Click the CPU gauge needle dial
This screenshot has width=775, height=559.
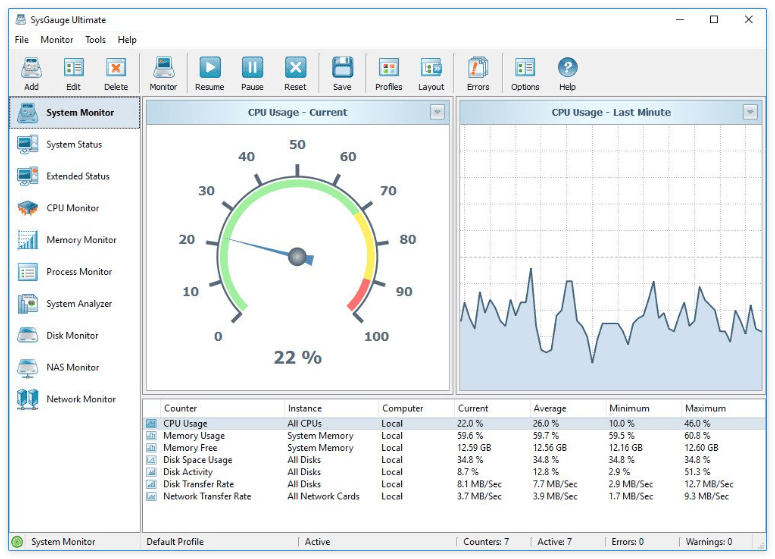point(298,256)
